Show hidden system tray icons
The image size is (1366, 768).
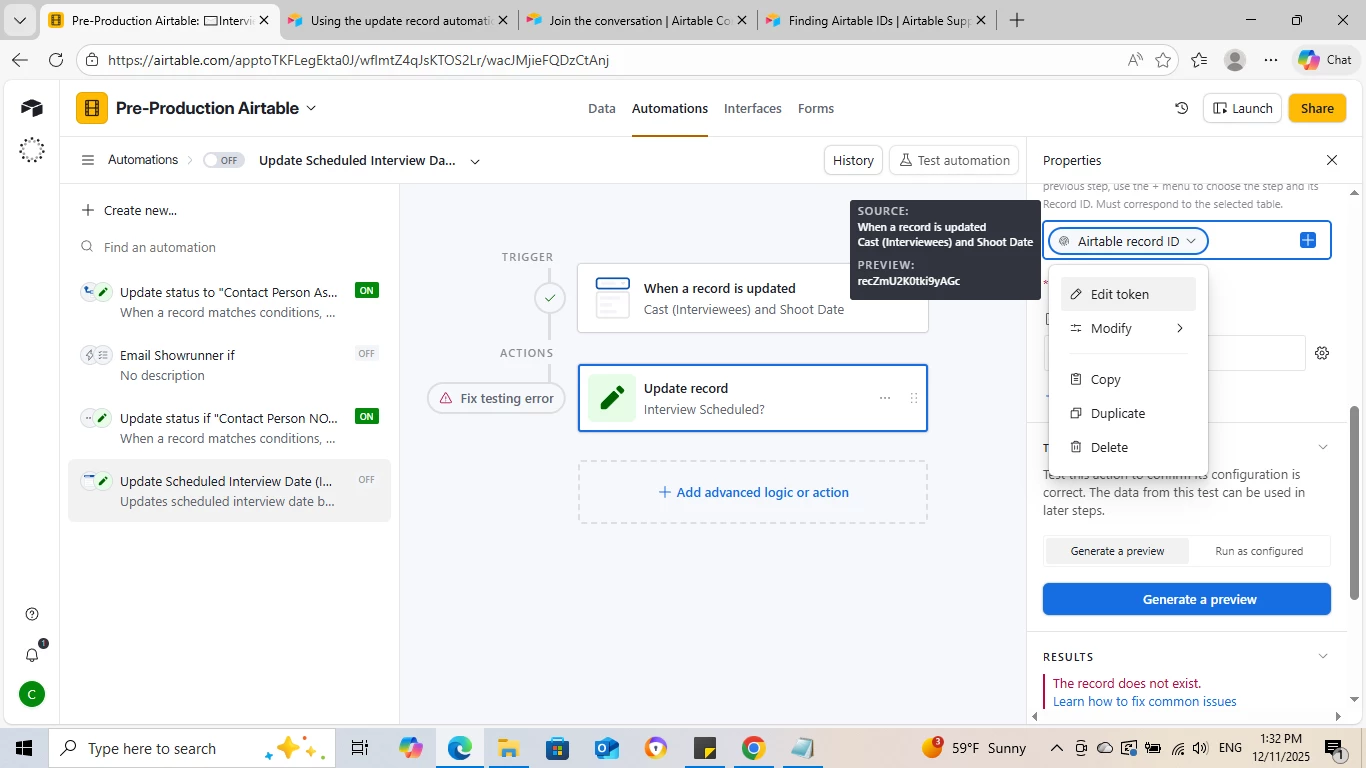[x=1056, y=748]
